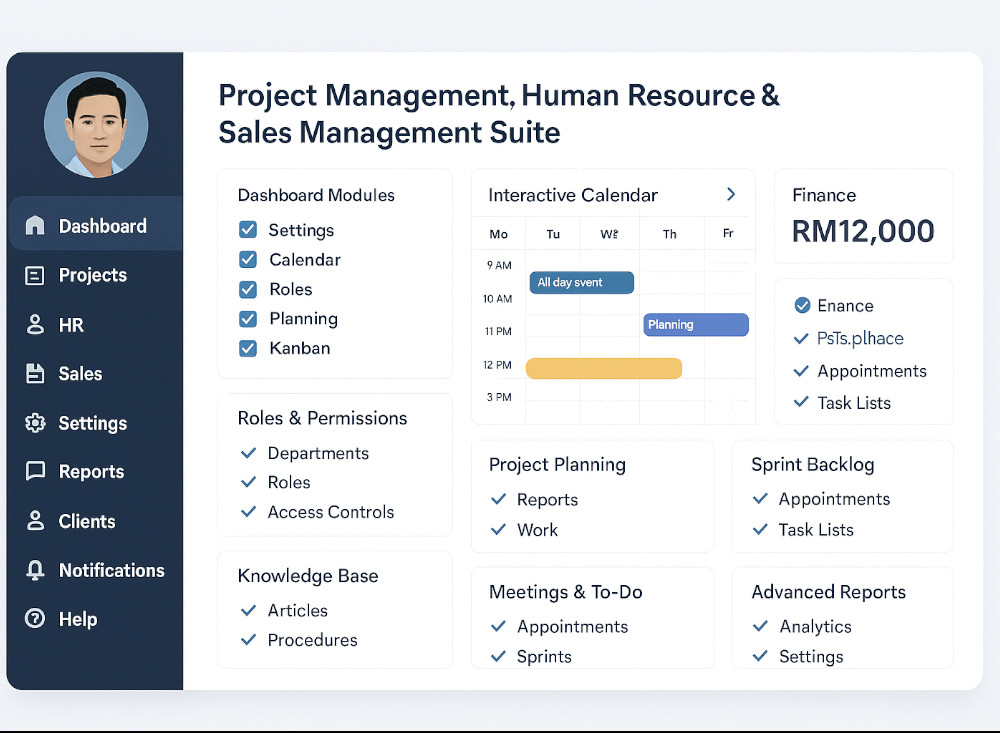Click Procedures in the Knowledge Base
Viewport: 1000px width, 733px height.
tap(314, 640)
